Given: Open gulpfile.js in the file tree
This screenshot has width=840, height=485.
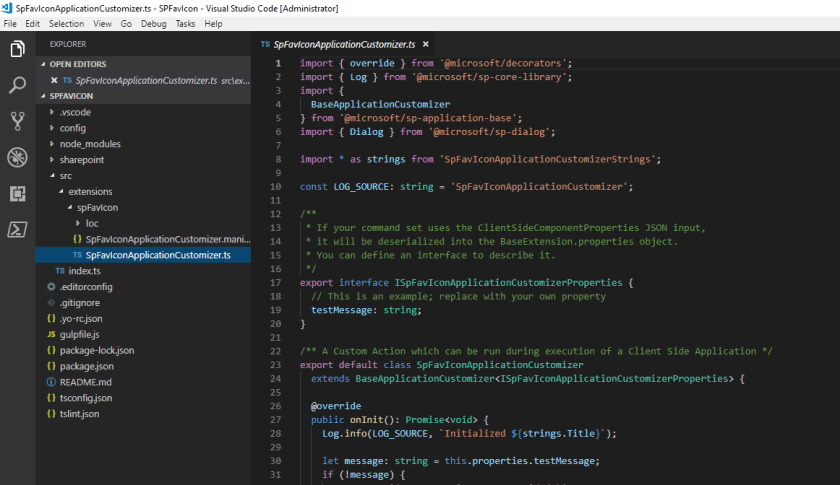Looking at the screenshot, I should [x=79, y=335].
